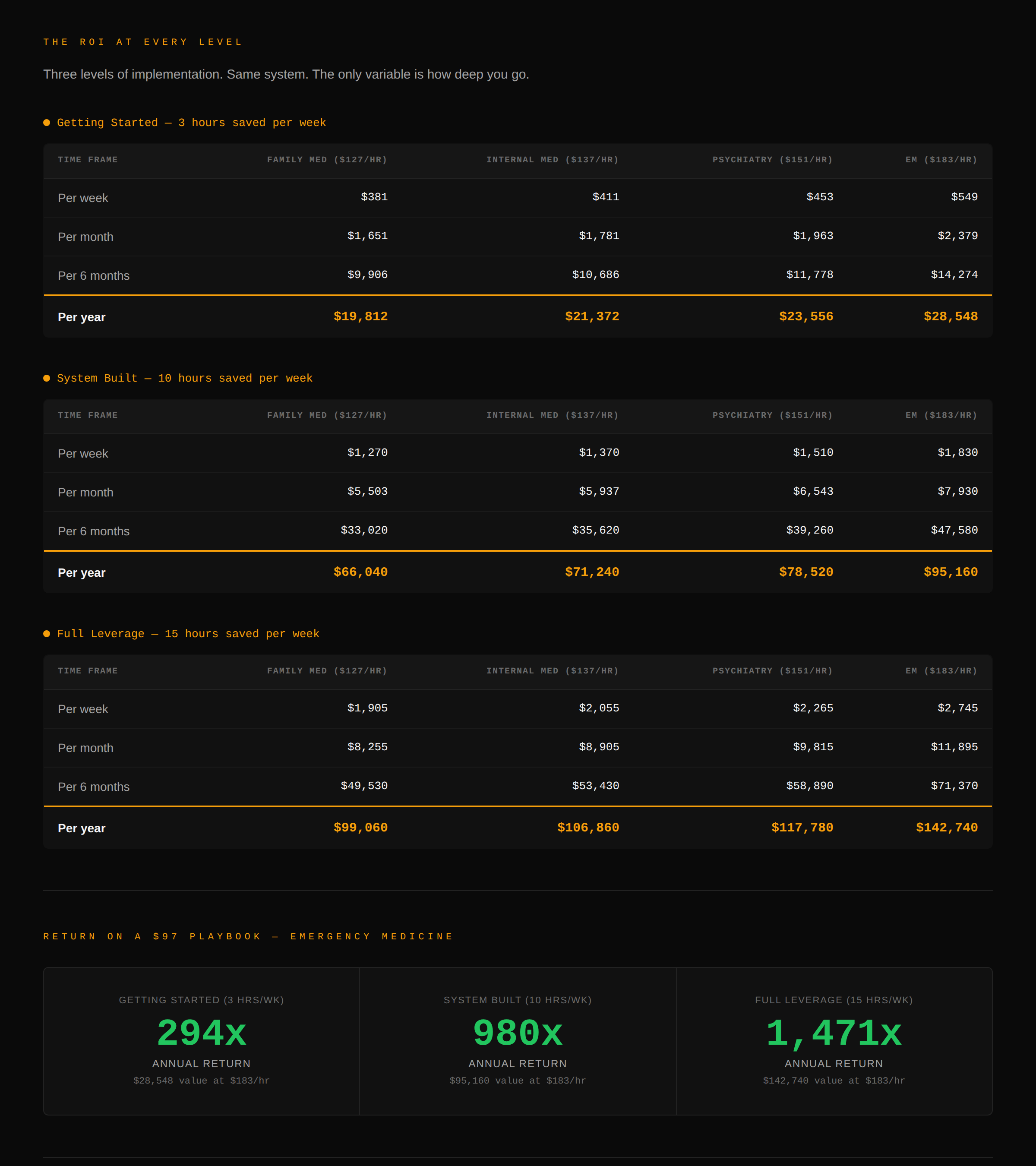Click the 294x annual return figure

202,1033
